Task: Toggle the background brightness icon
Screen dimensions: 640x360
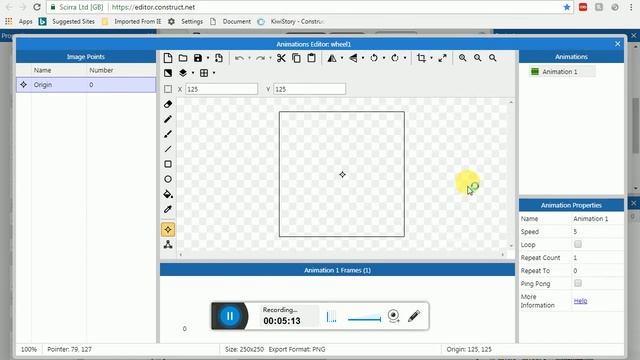Action: pyautogui.click(x=168, y=73)
